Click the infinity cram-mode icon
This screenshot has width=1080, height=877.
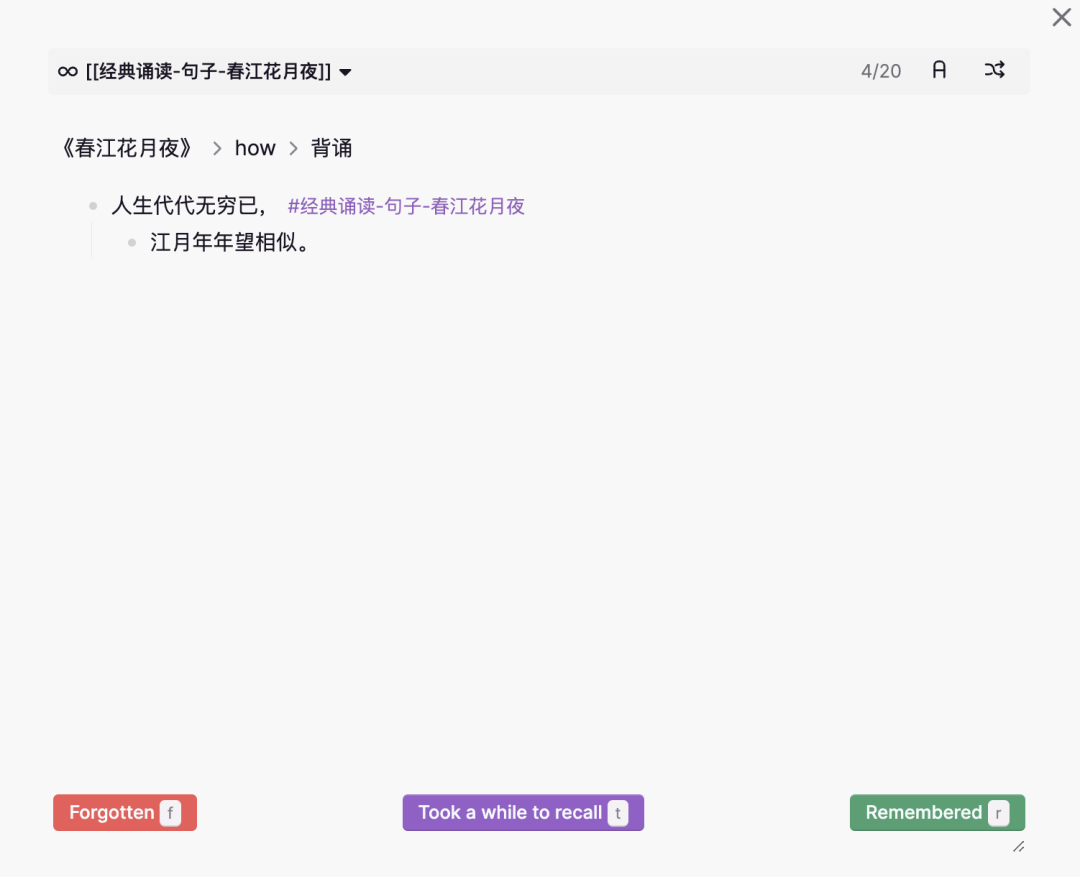[68, 72]
